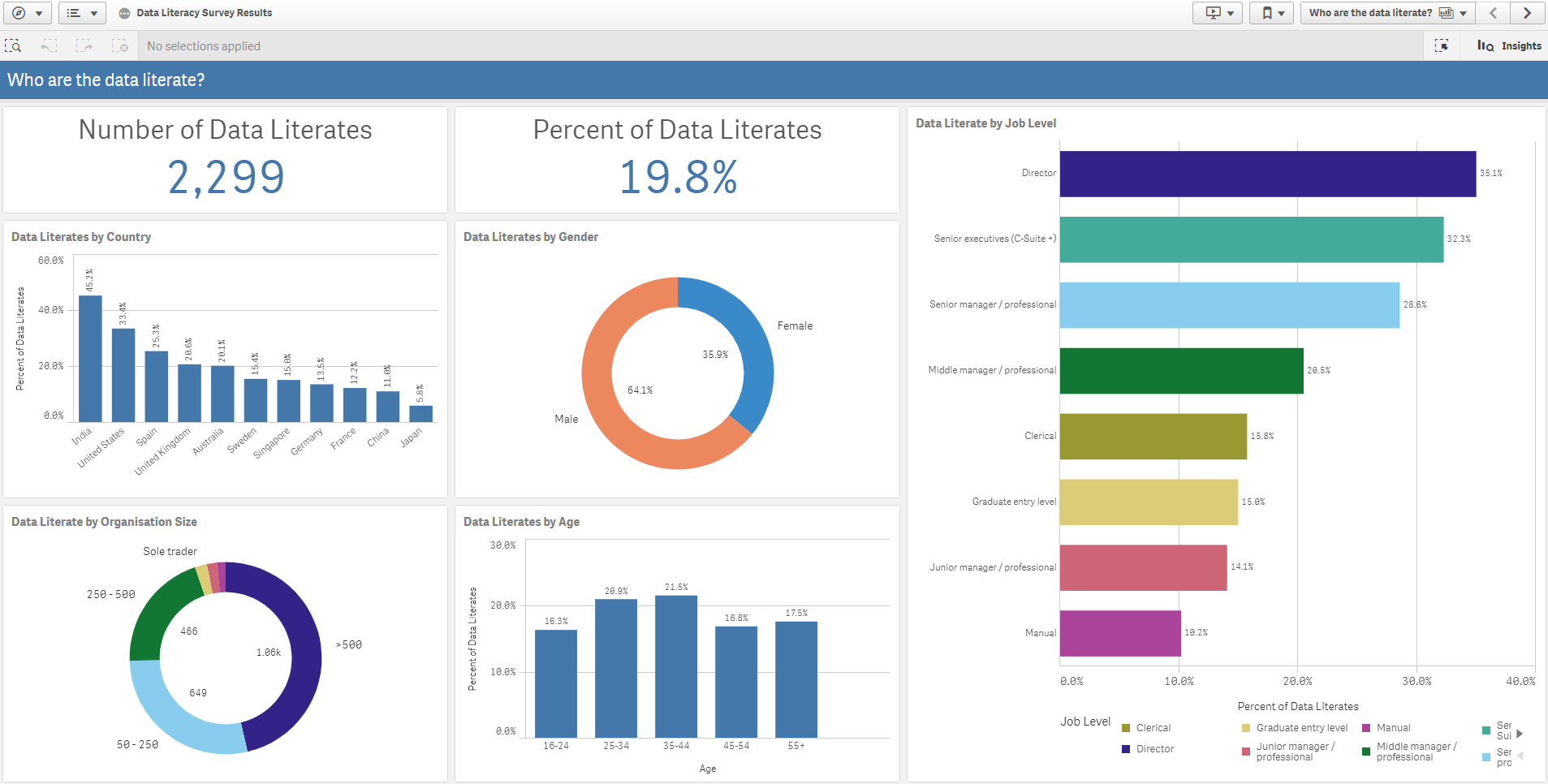Click the Junior manager legend swatch

tap(1246, 752)
